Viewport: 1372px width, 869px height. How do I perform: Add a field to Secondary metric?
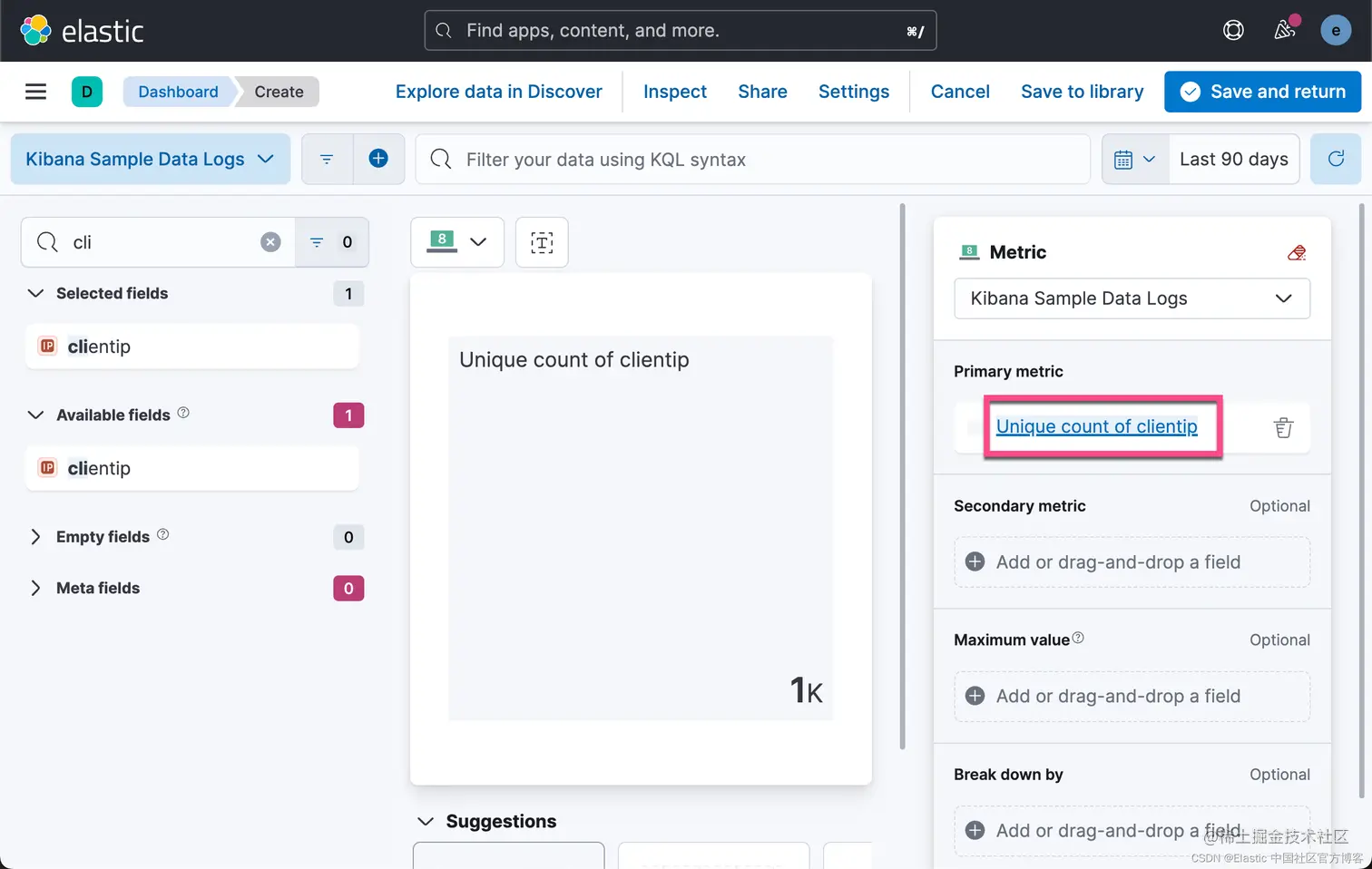(x=1132, y=562)
